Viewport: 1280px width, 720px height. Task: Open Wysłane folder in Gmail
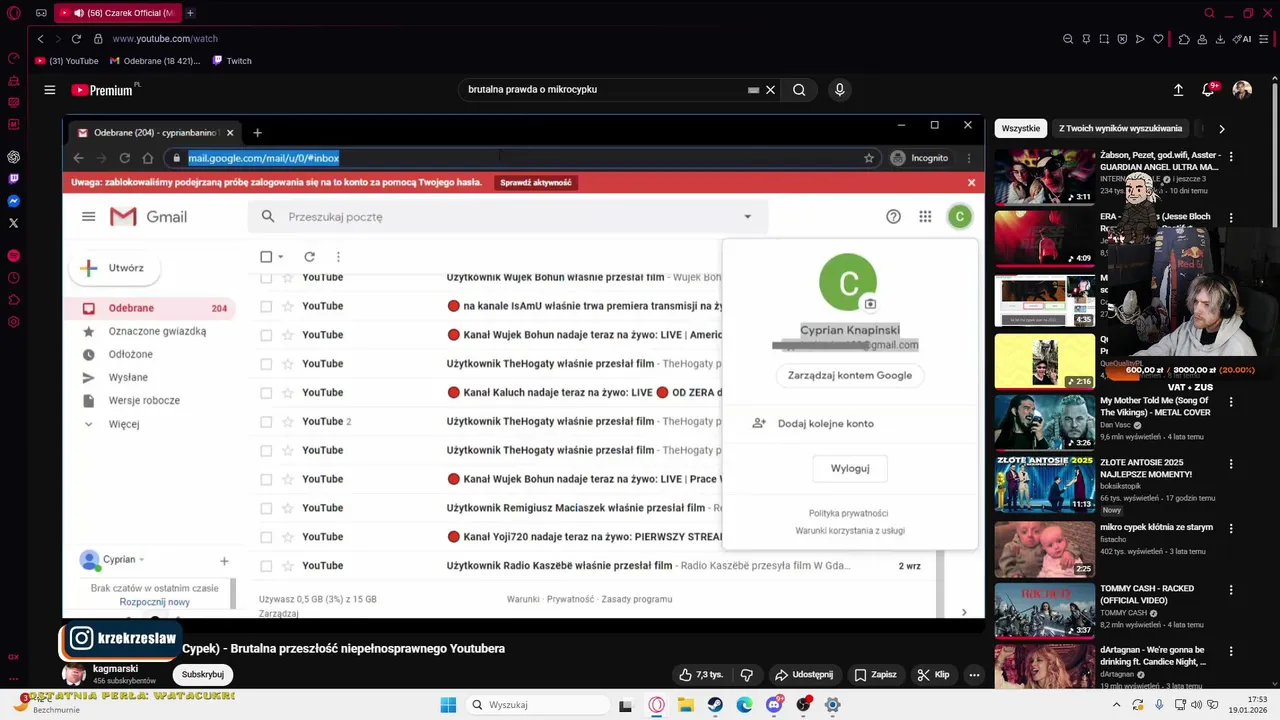pos(128,378)
